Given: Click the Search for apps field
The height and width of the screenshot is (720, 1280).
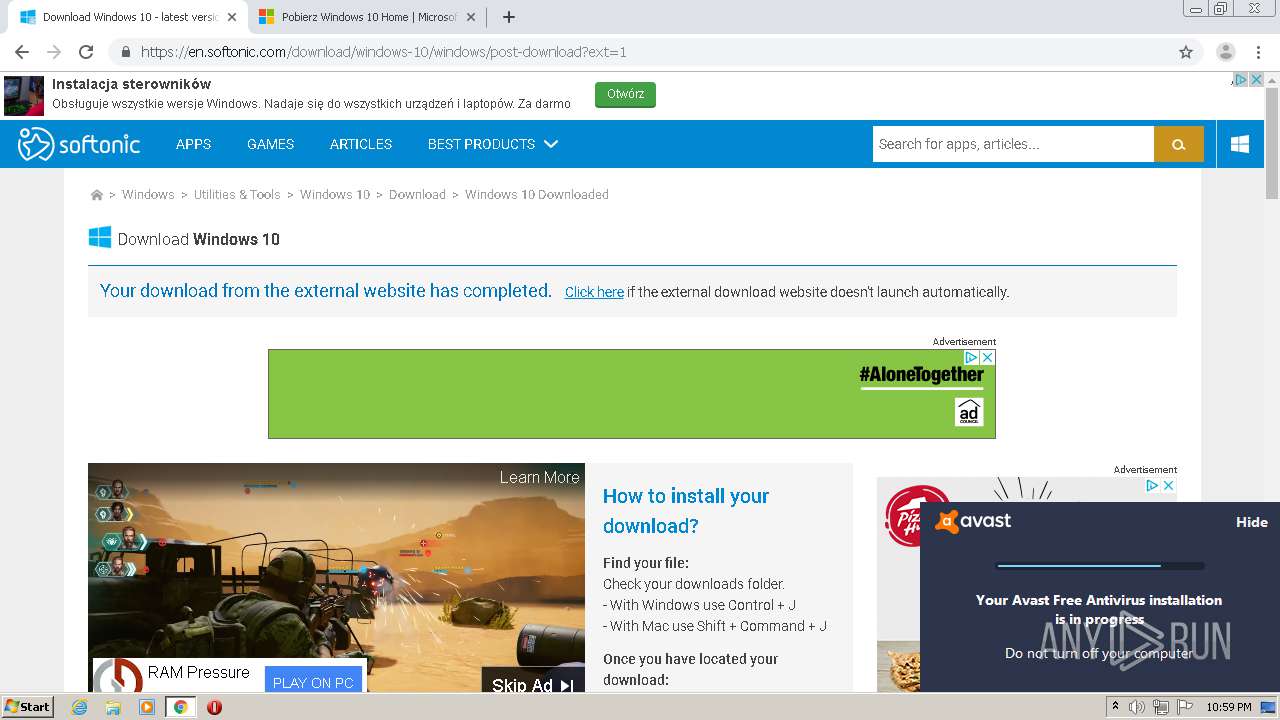Looking at the screenshot, I should (x=1013, y=144).
